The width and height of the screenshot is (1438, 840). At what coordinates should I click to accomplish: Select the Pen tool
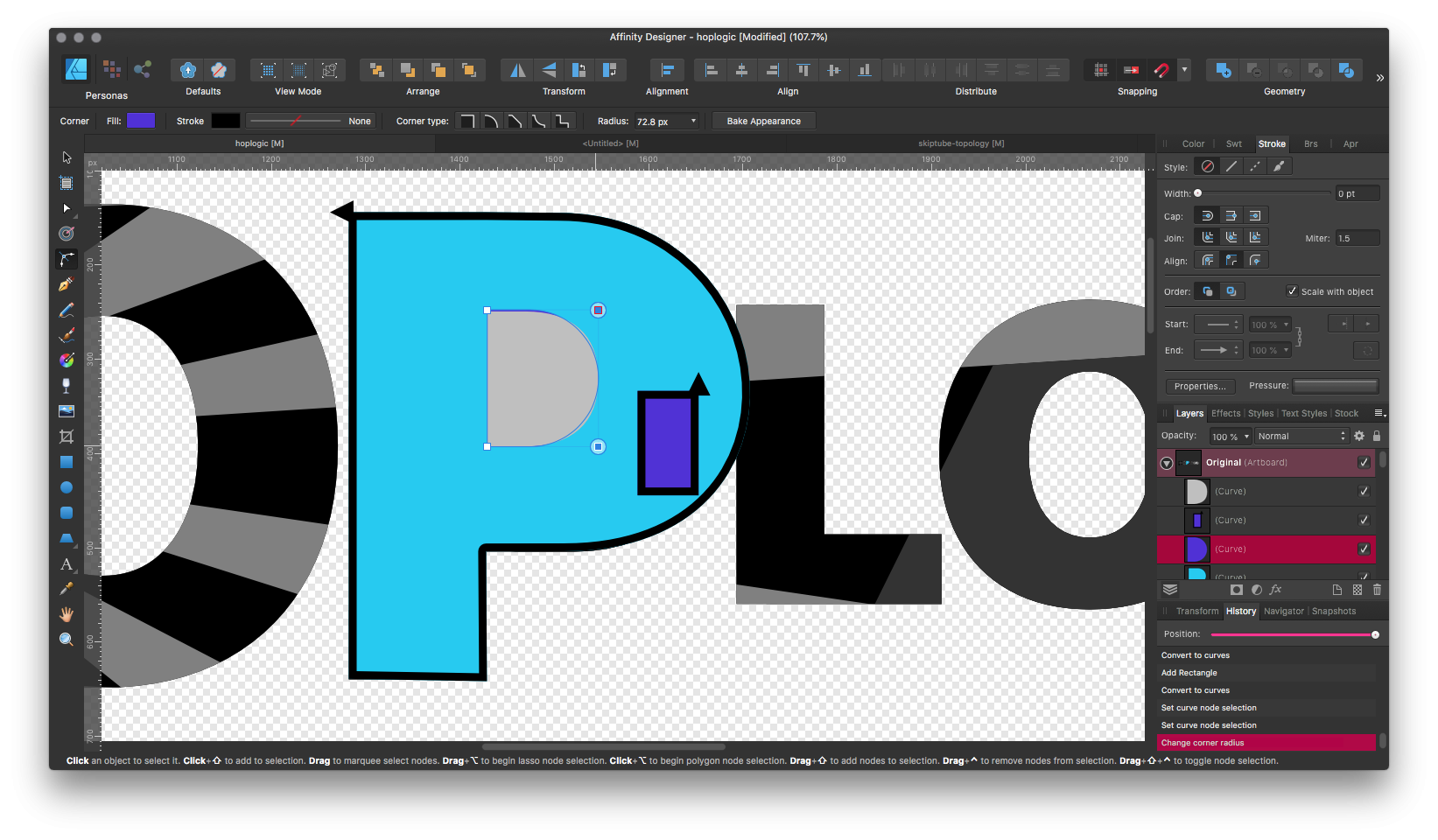tap(67, 284)
